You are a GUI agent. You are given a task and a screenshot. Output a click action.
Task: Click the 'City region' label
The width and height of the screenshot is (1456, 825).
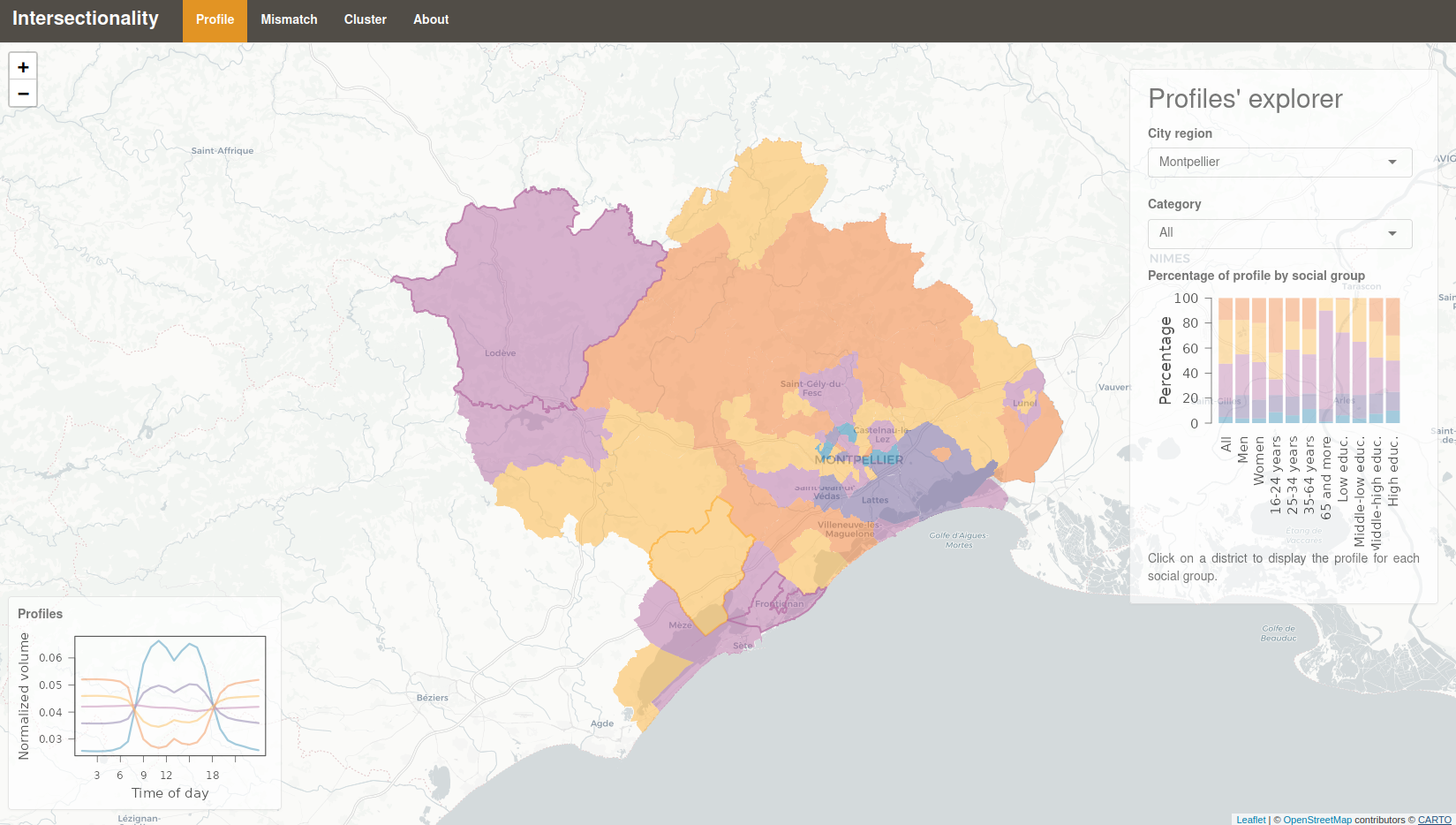[1180, 133]
